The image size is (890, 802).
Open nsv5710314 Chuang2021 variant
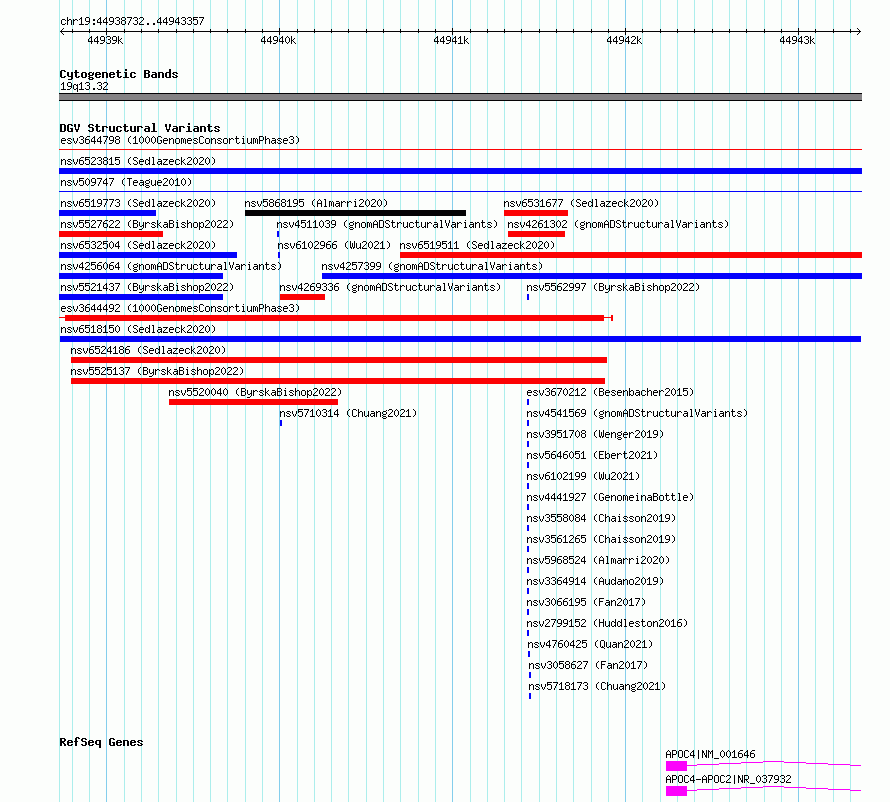pos(348,413)
